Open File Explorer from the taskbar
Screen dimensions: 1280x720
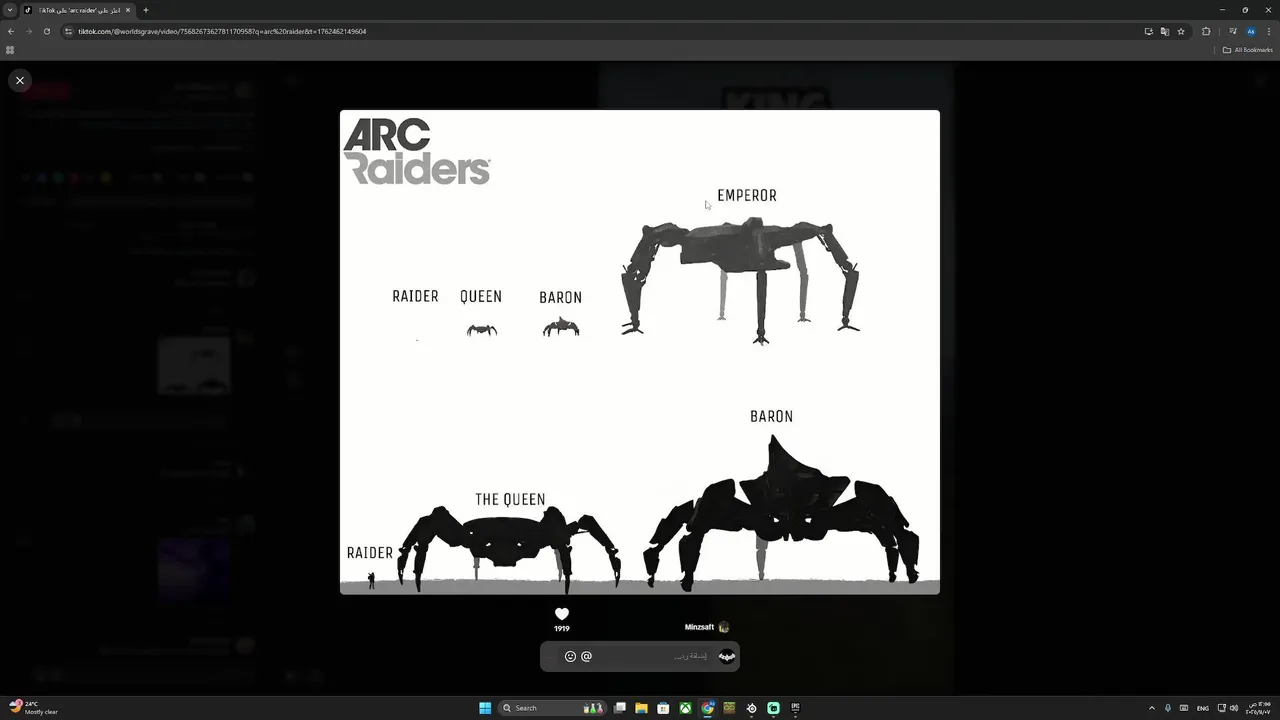[641, 708]
